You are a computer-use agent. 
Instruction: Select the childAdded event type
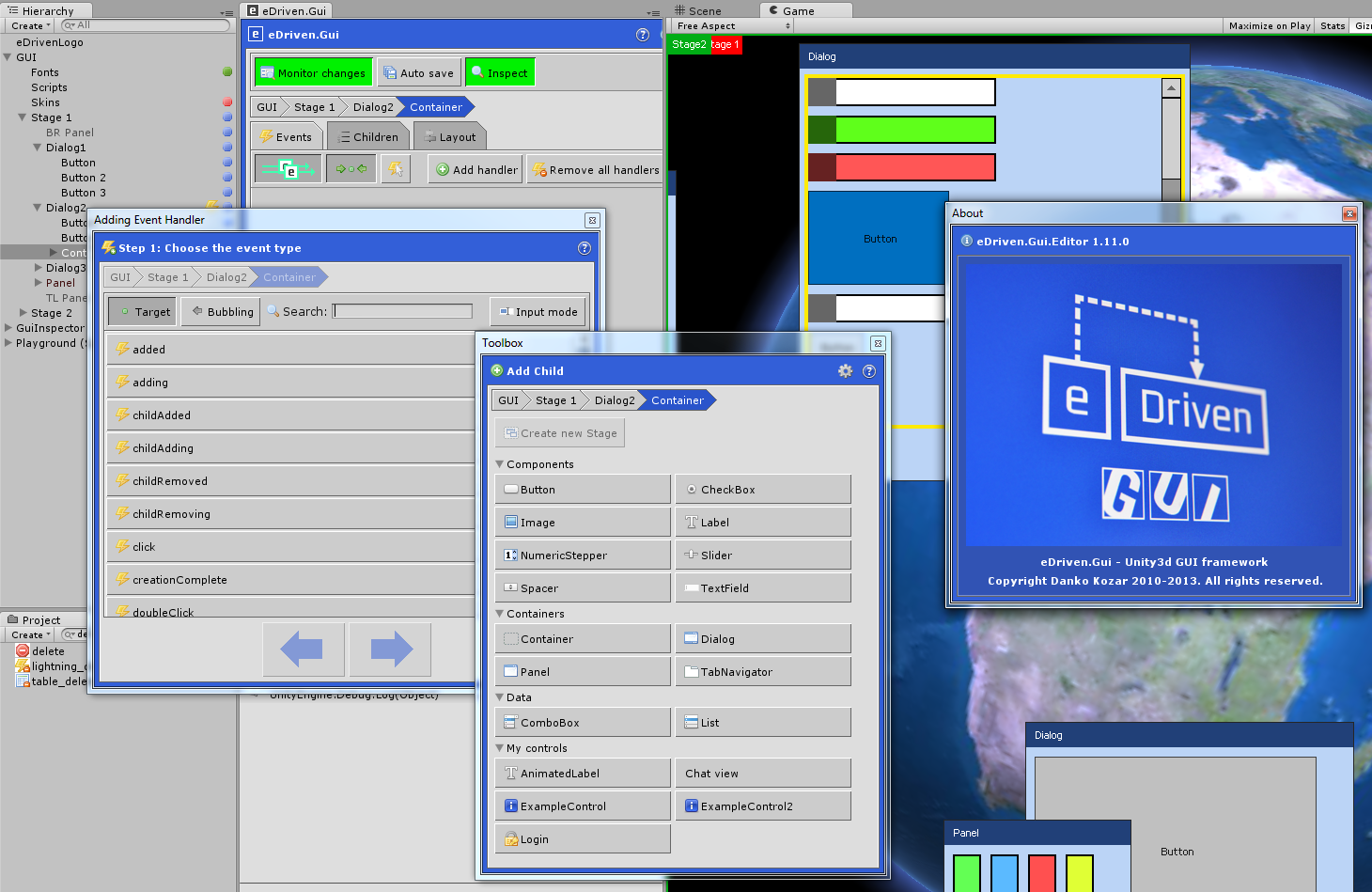[291, 415]
